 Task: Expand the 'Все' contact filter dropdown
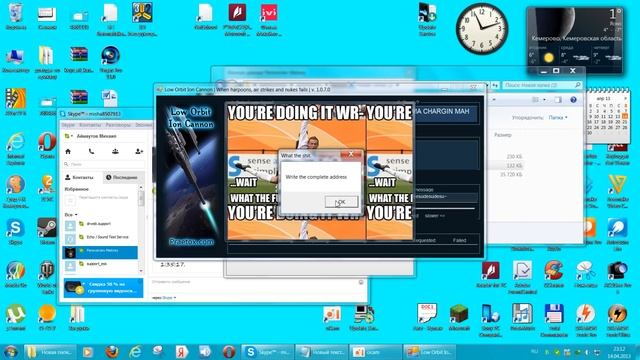coord(71,215)
